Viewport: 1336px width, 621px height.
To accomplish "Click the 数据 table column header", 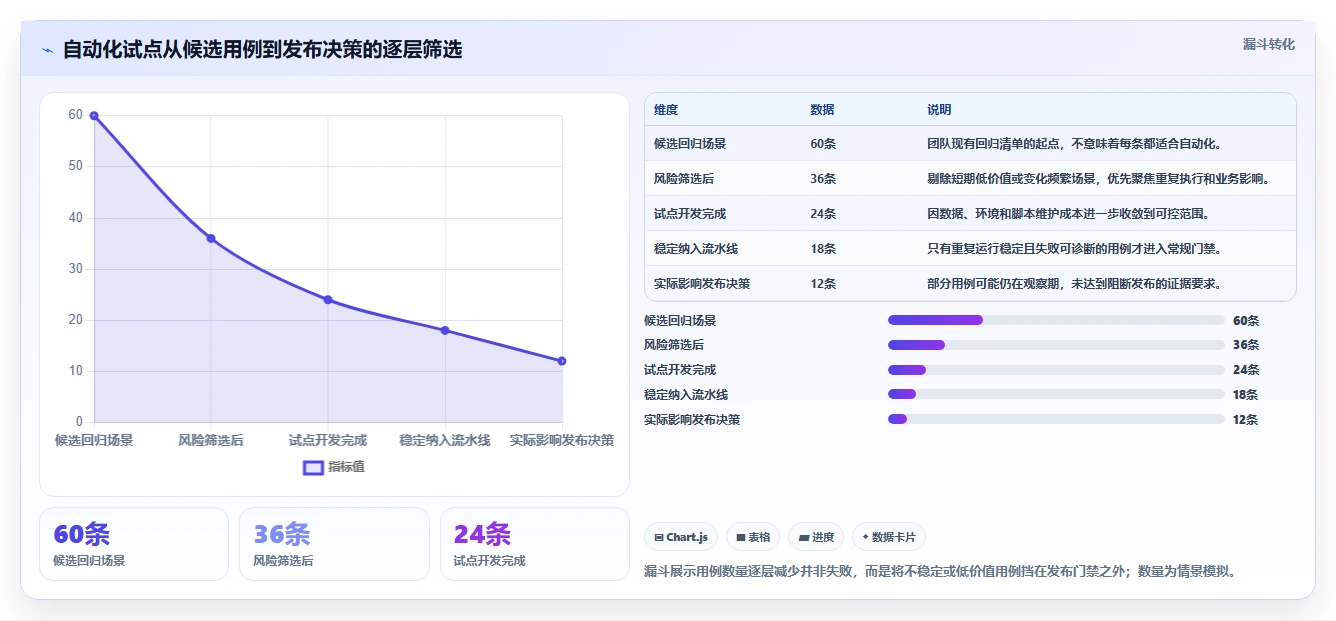I will [822, 110].
